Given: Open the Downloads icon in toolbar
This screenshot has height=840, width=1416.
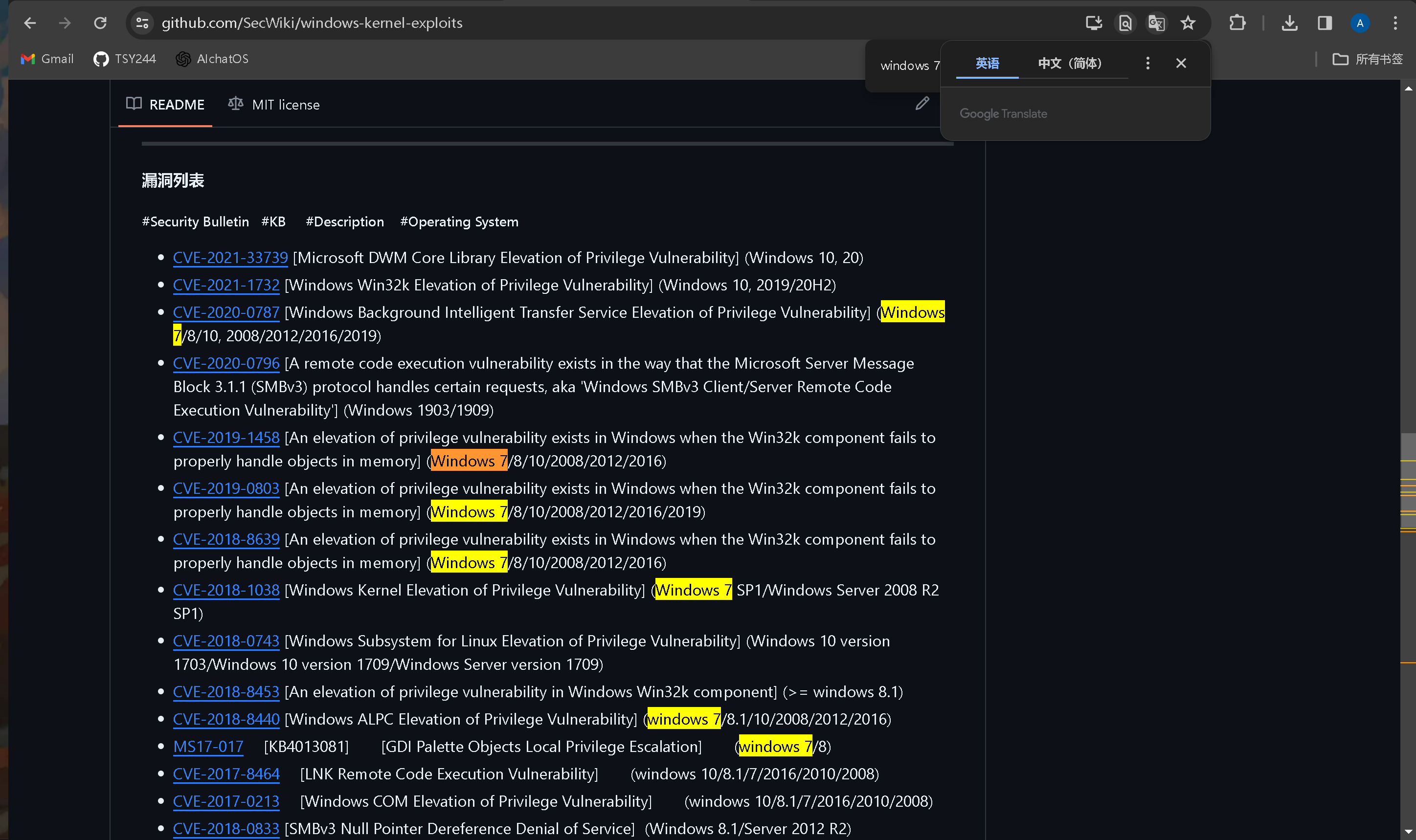Looking at the screenshot, I should (x=1289, y=22).
